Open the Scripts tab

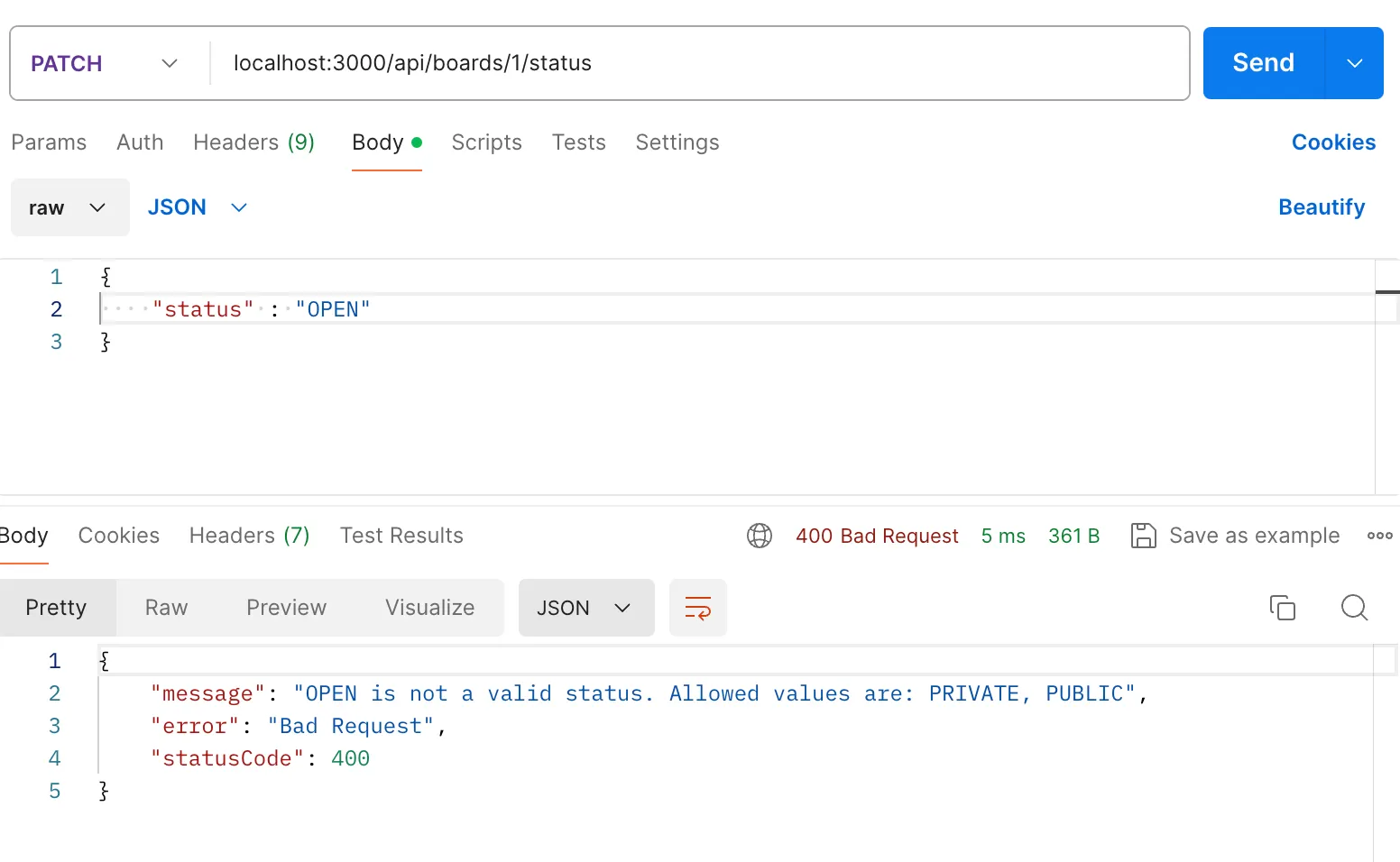pos(487,142)
